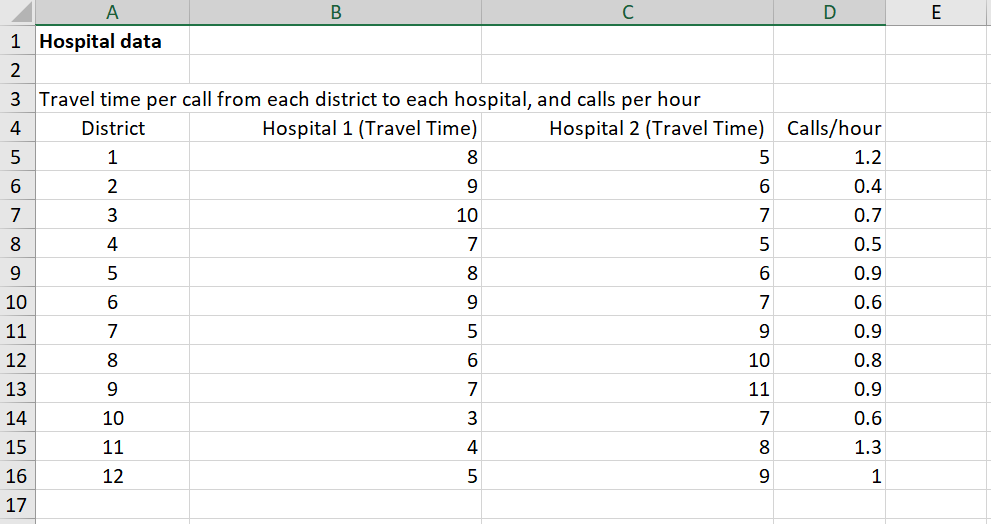Screen dimensions: 991x524
Task: Click the 'Travel time per call' description cell
Action: 370,99
